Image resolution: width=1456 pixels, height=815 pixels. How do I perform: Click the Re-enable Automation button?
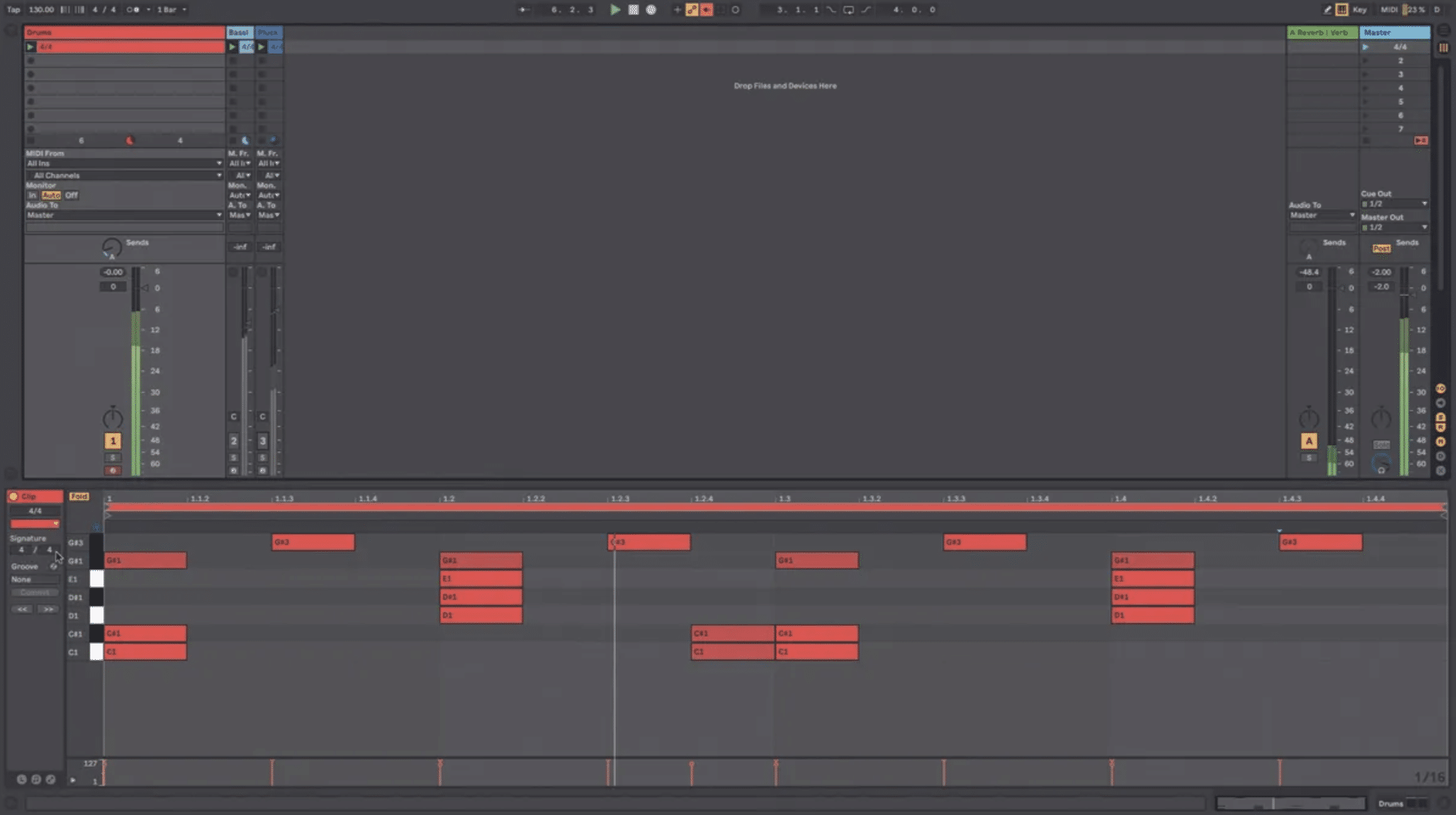pos(706,10)
